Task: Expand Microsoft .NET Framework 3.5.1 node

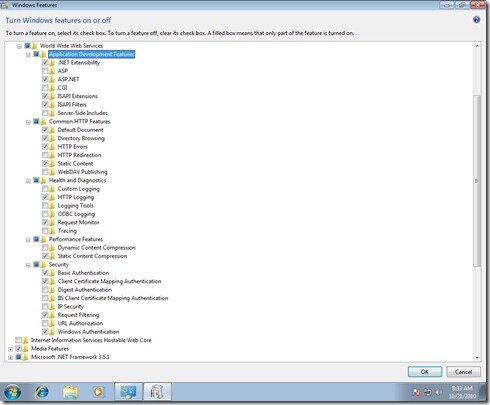Action: pos(10,358)
